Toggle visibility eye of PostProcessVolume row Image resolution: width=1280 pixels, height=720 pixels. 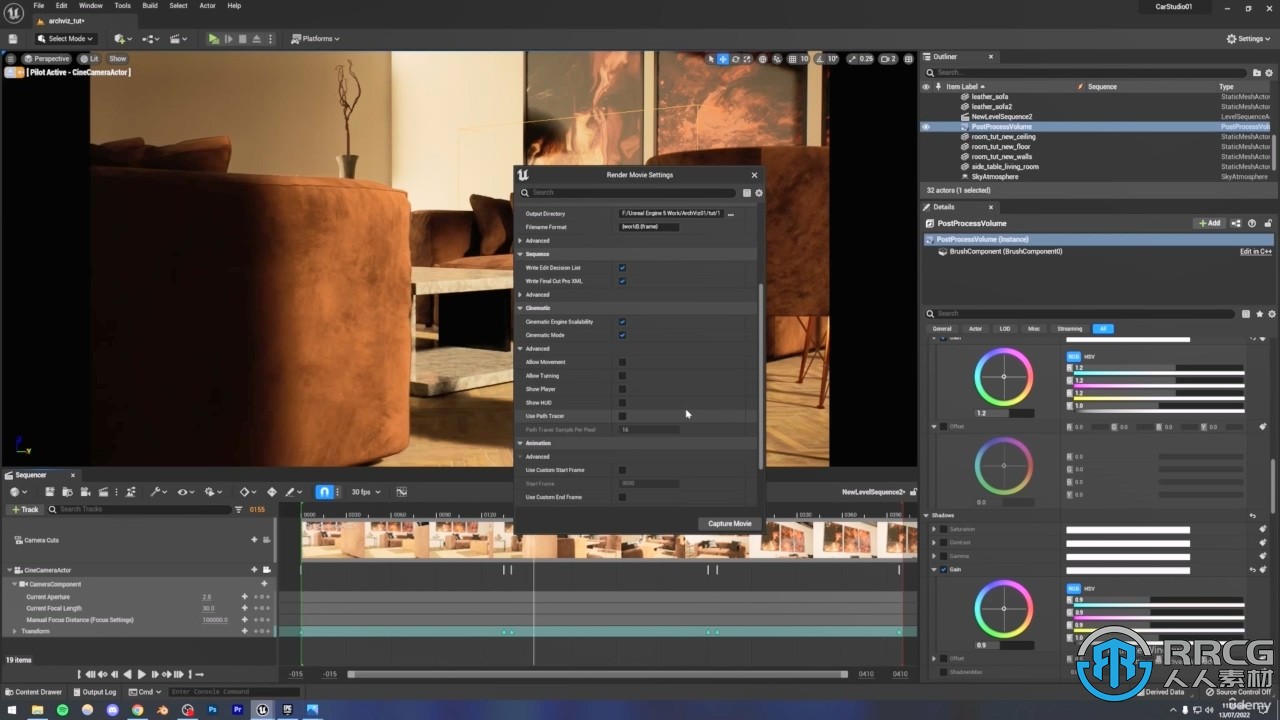pos(925,127)
